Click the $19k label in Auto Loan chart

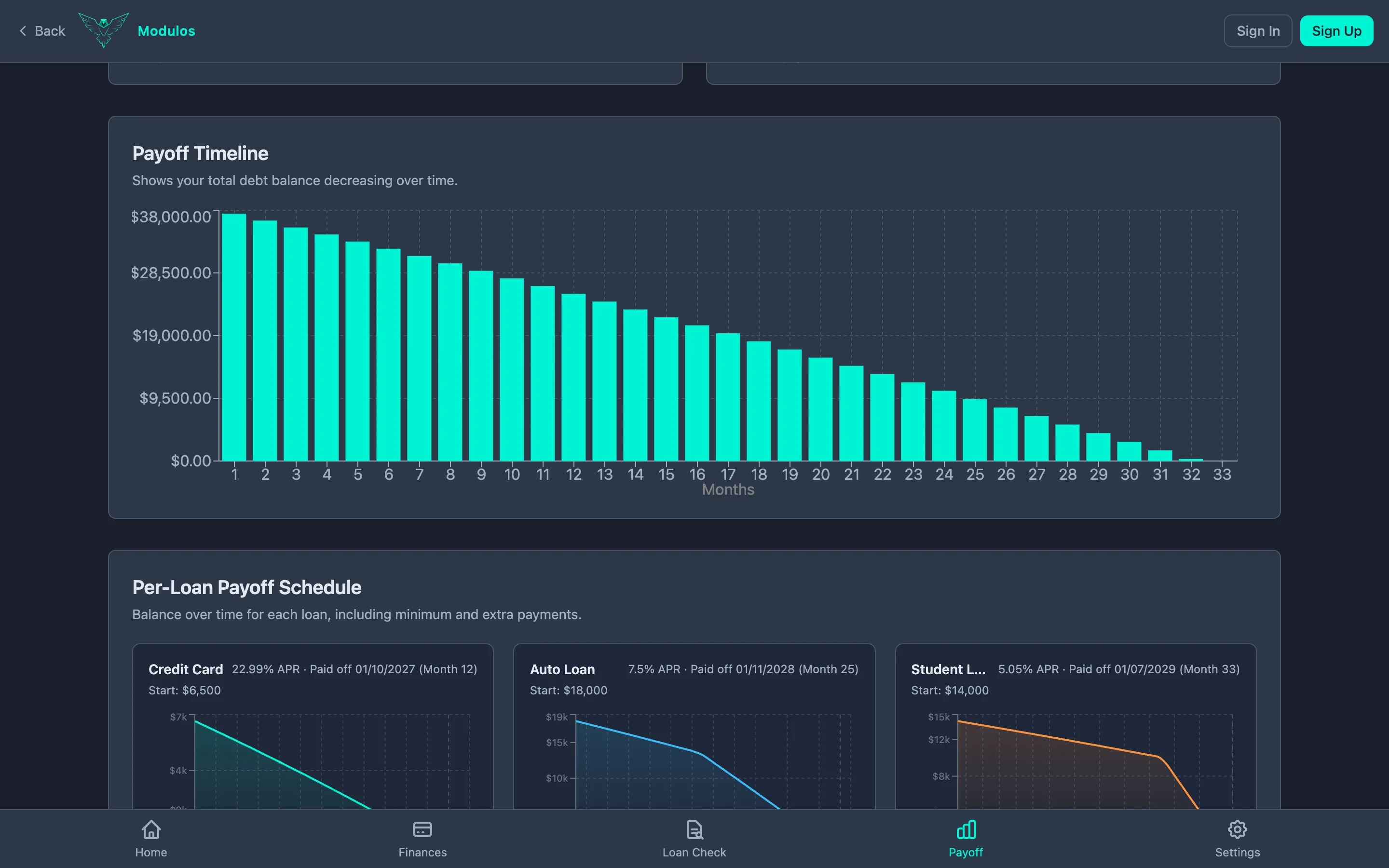coord(557,717)
